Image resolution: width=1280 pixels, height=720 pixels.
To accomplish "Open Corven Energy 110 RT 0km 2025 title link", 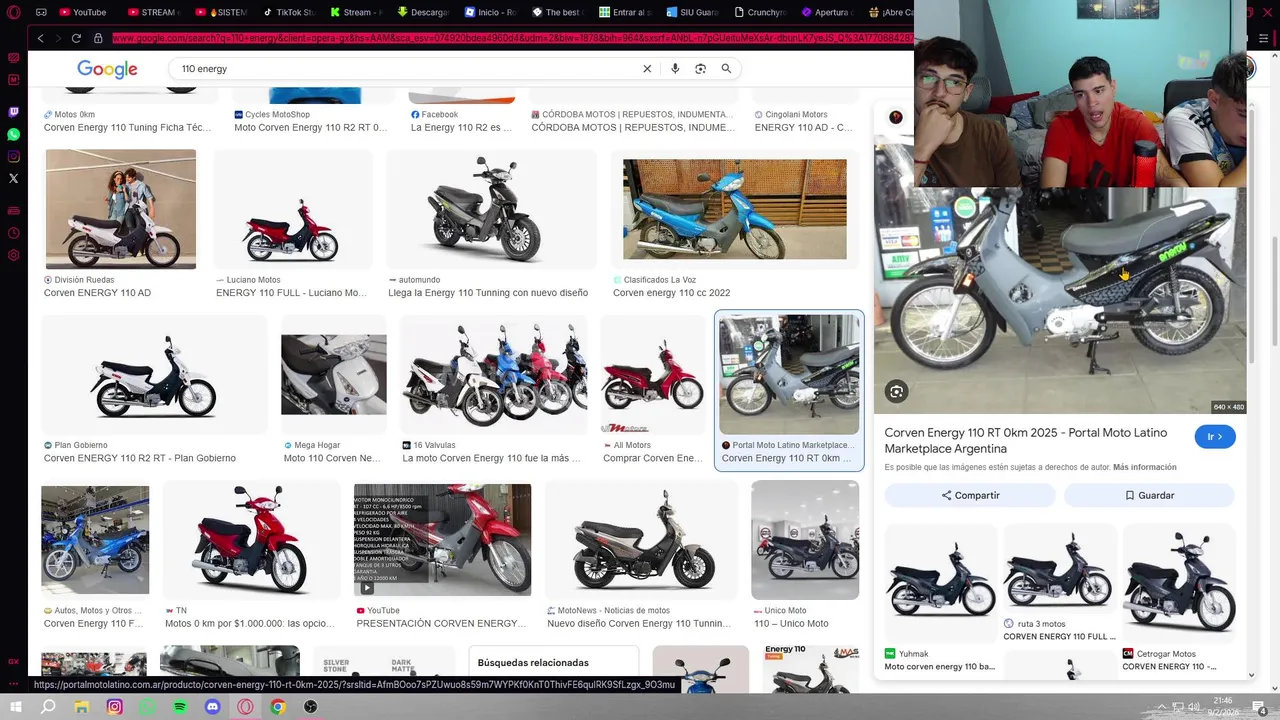I will [1026, 441].
